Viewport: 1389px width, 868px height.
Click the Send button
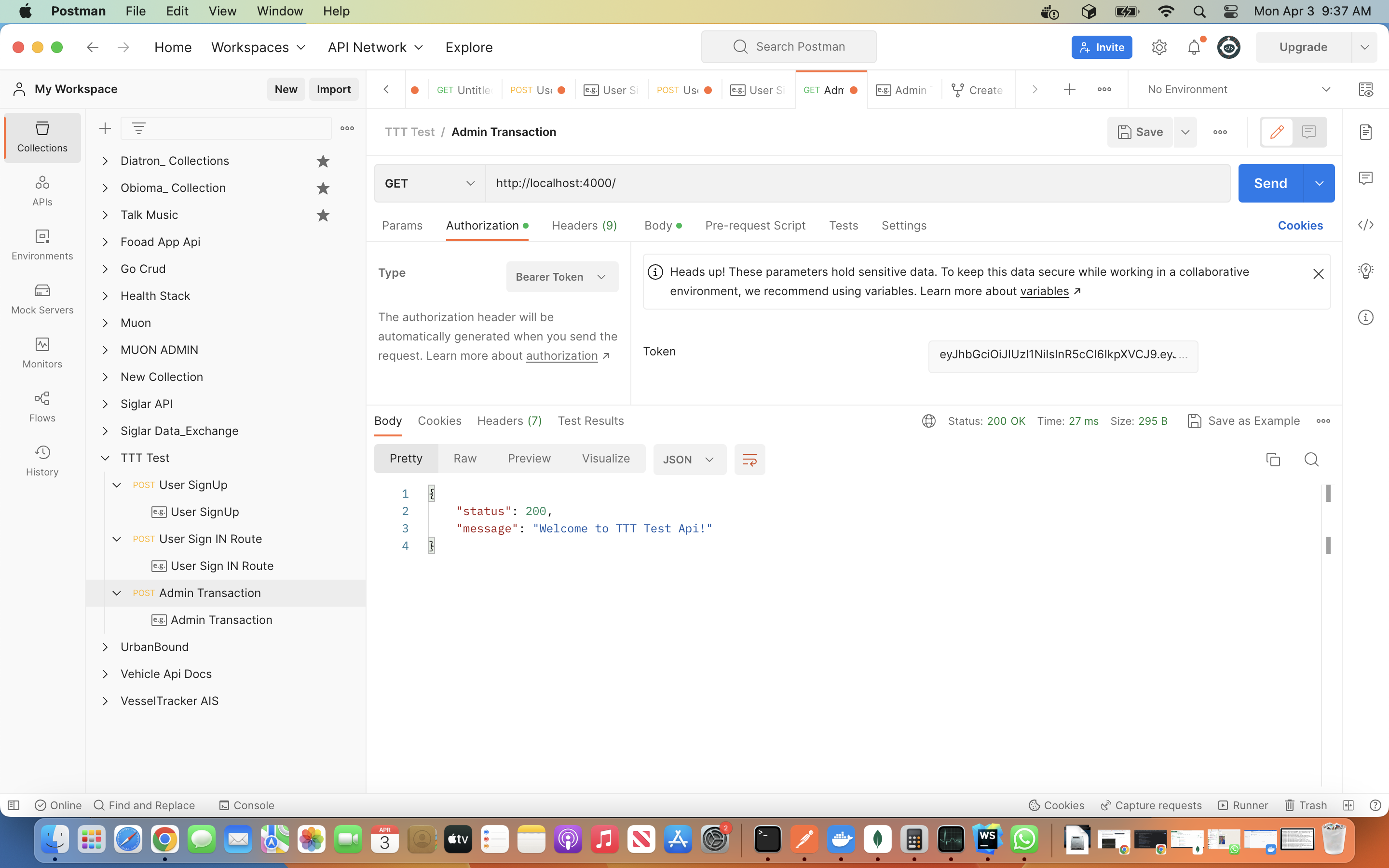(x=1270, y=183)
